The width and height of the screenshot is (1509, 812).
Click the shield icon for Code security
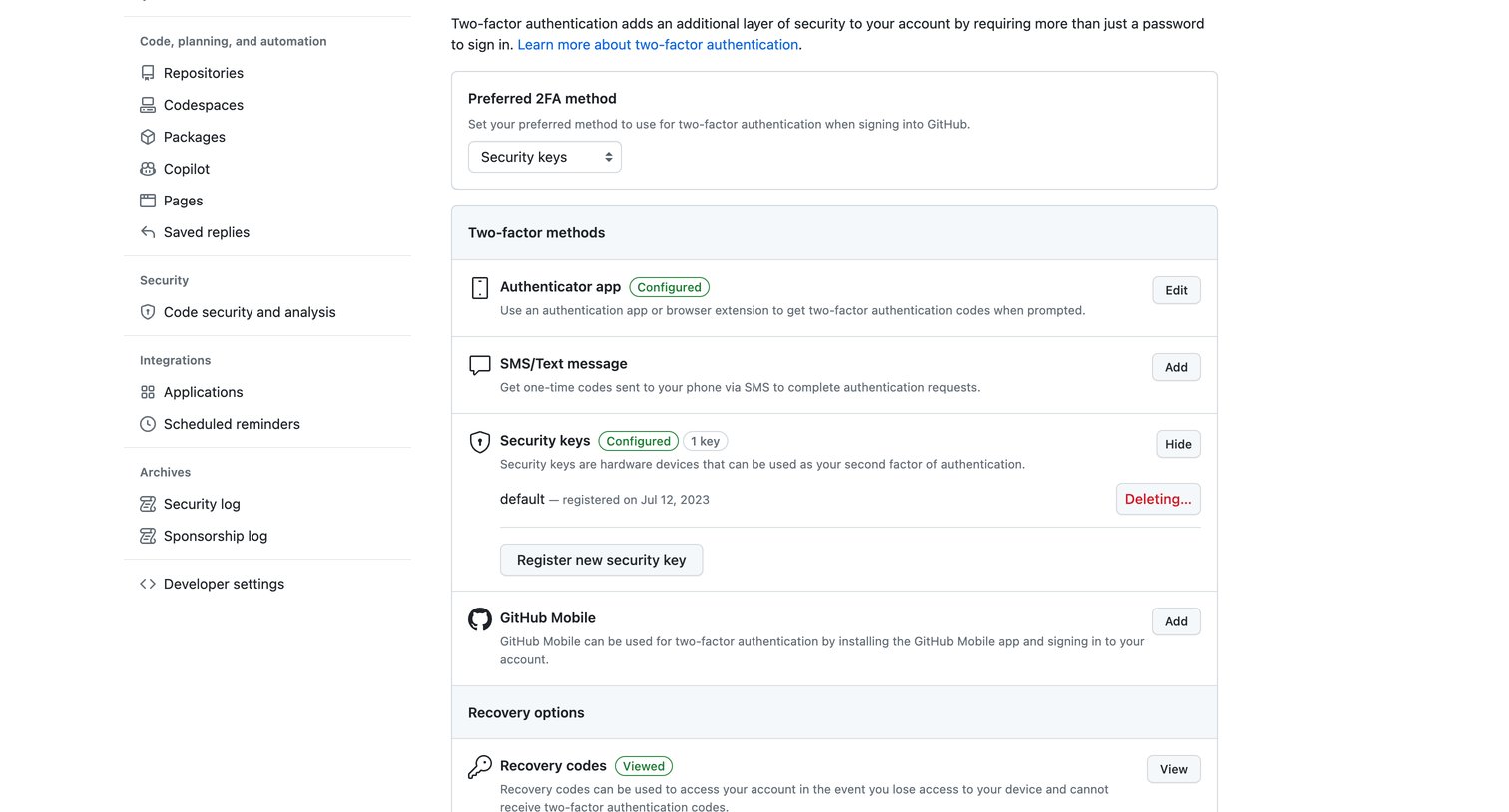pyautogui.click(x=148, y=312)
